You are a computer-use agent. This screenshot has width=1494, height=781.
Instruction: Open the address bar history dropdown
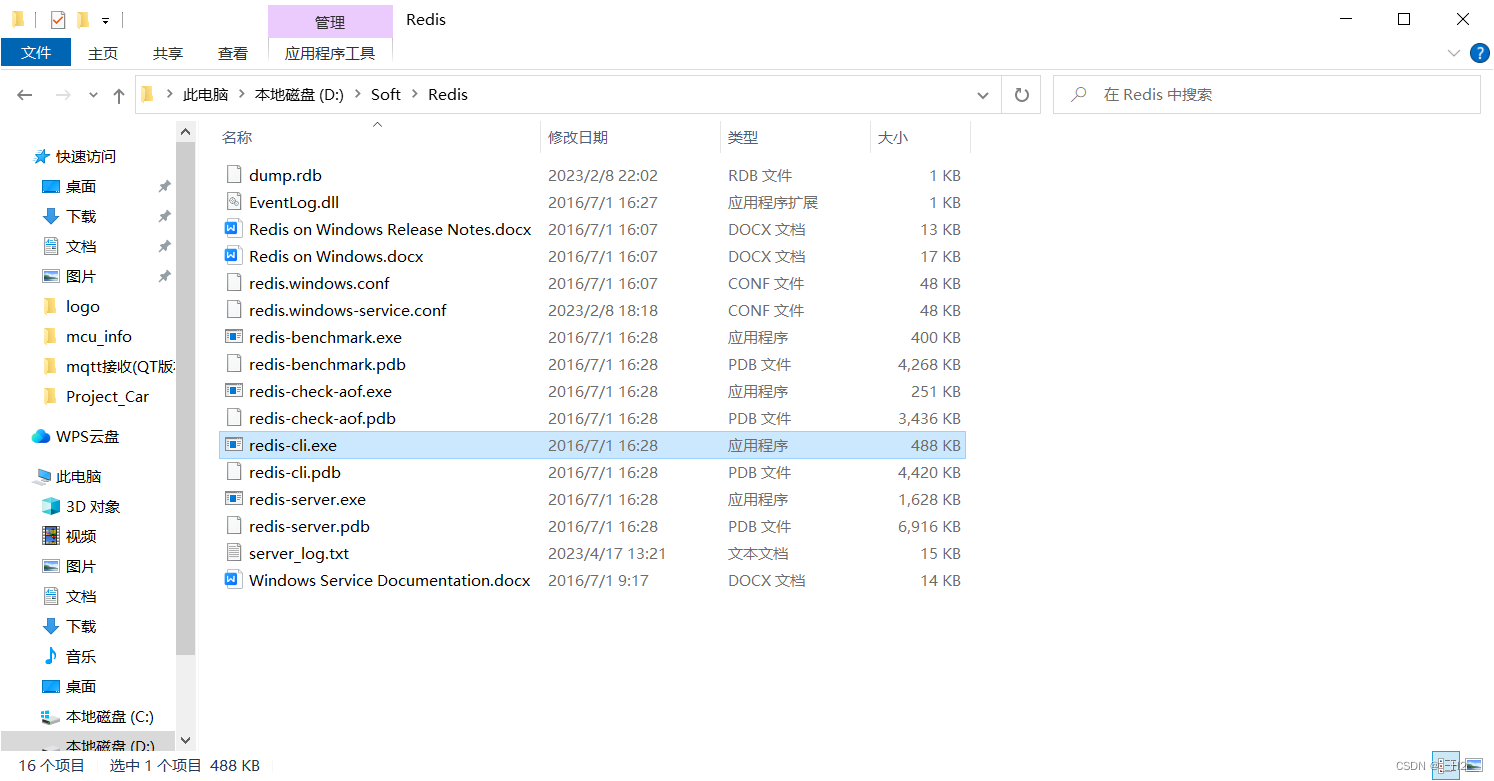pyautogui.click(x=983, y=94)
